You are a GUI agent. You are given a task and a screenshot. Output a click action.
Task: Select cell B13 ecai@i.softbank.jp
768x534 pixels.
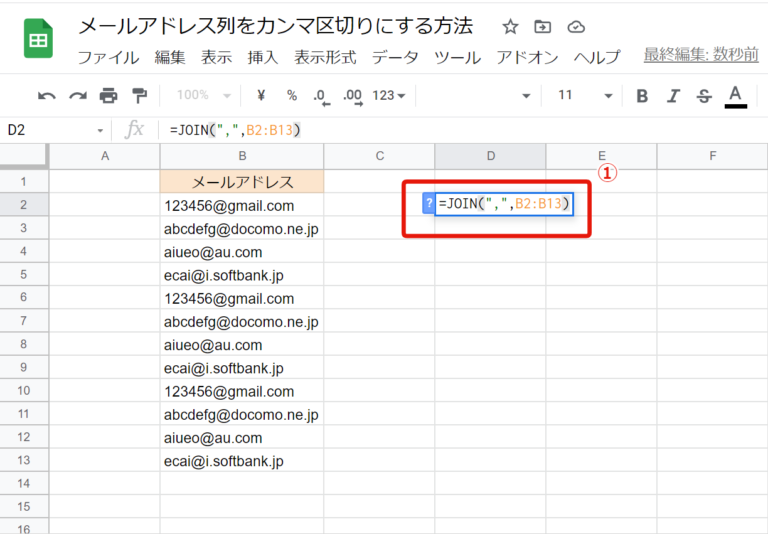tap(242, 461)
